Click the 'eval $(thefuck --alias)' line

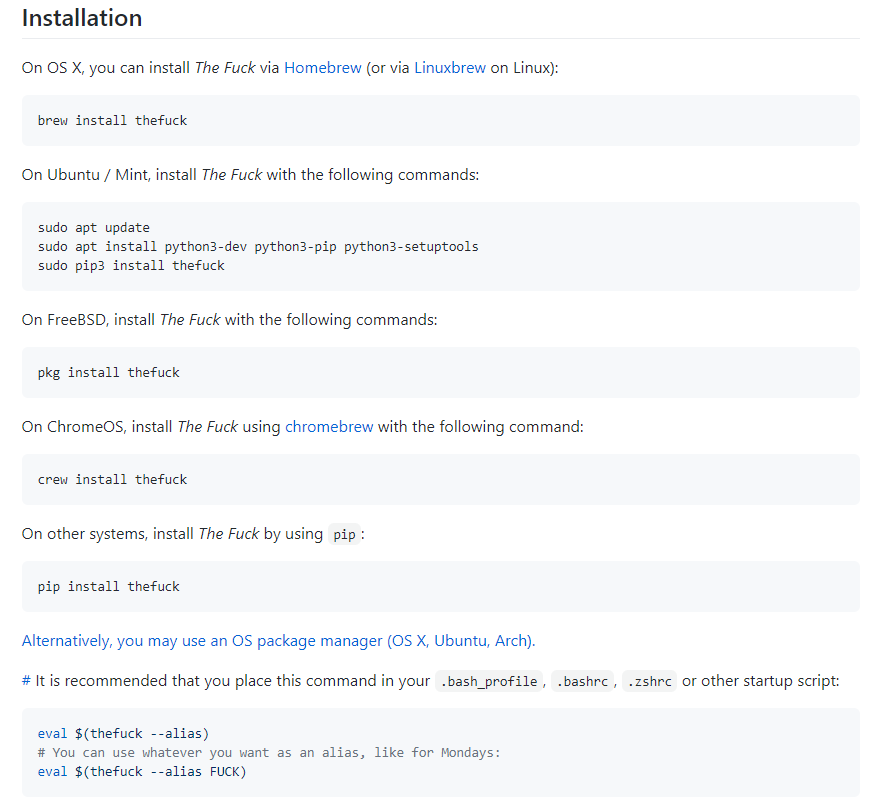123,734
